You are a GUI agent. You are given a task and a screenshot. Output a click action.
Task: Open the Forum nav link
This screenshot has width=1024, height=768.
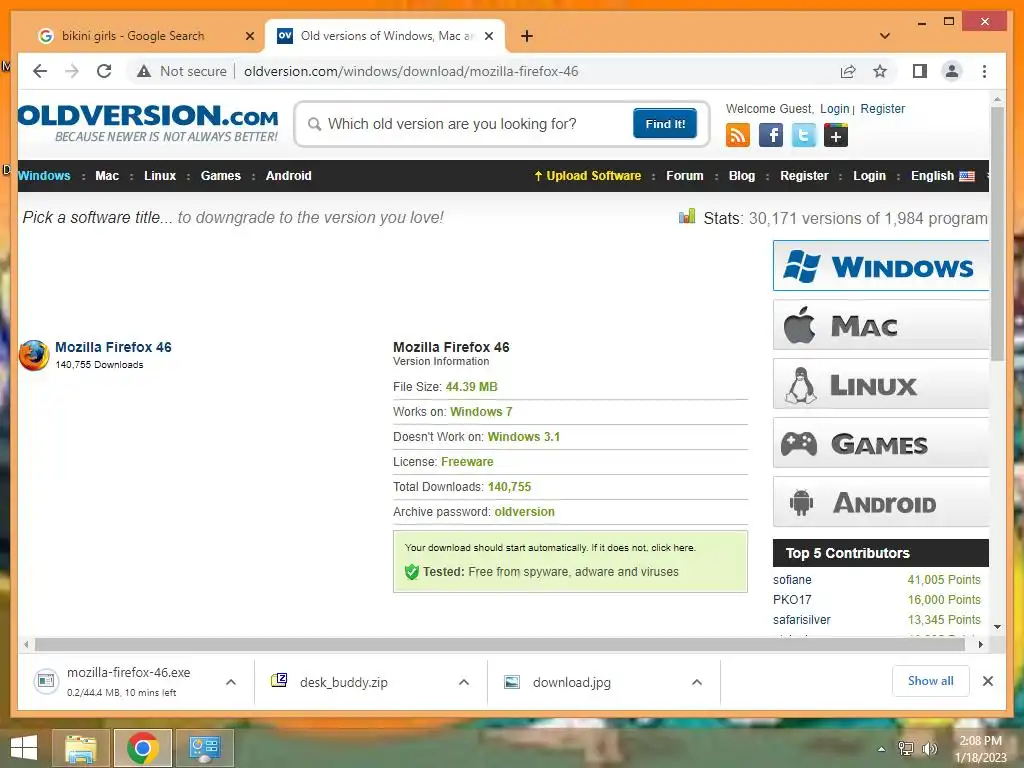(684, 176)
